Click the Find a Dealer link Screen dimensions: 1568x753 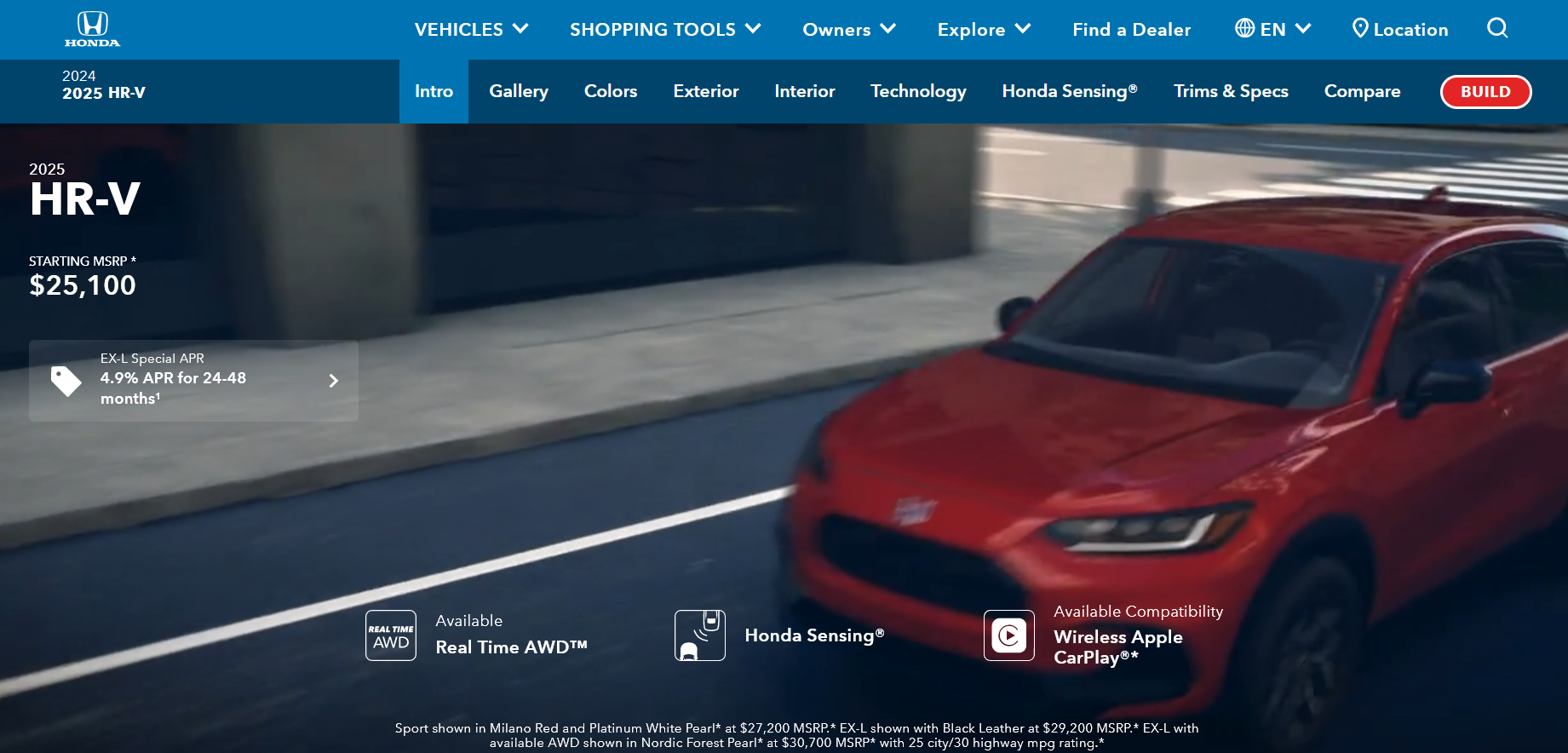point(1131,29)
